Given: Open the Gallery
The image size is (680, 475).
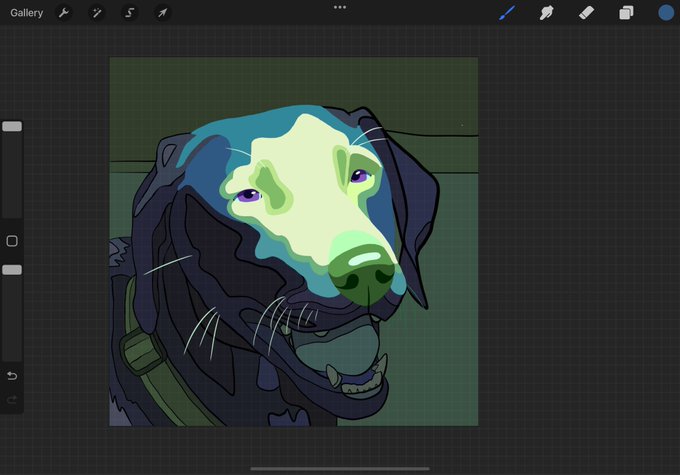Looking at the screenshot, I should pyautogui.click(x=26, y=13).
